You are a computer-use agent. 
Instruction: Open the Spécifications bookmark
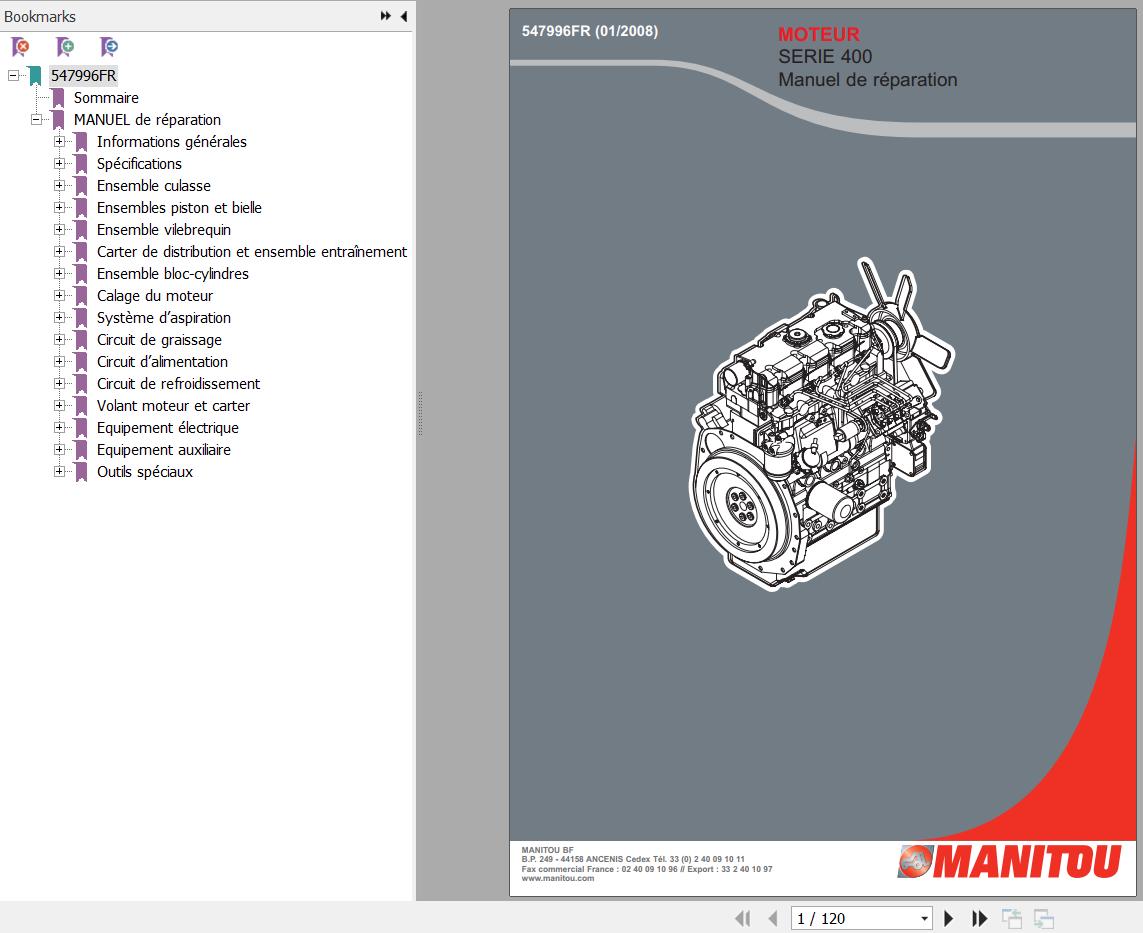tap(139, 164)
